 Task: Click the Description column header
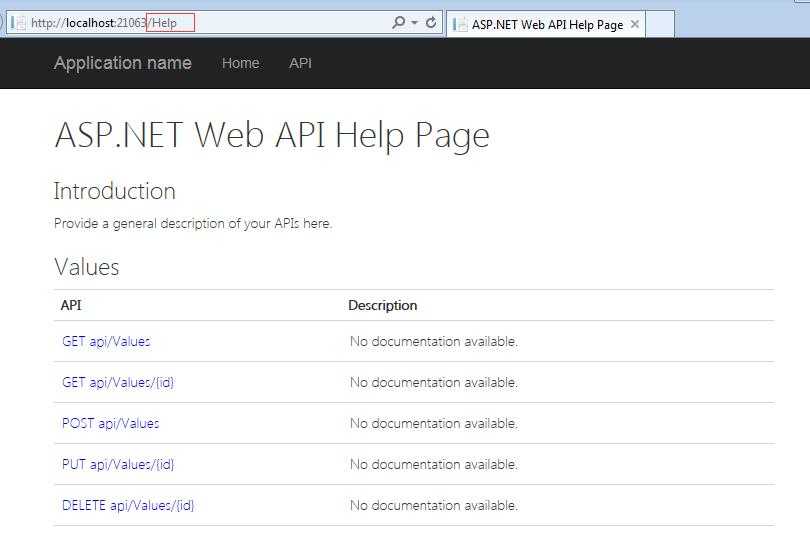coord(383,305)
